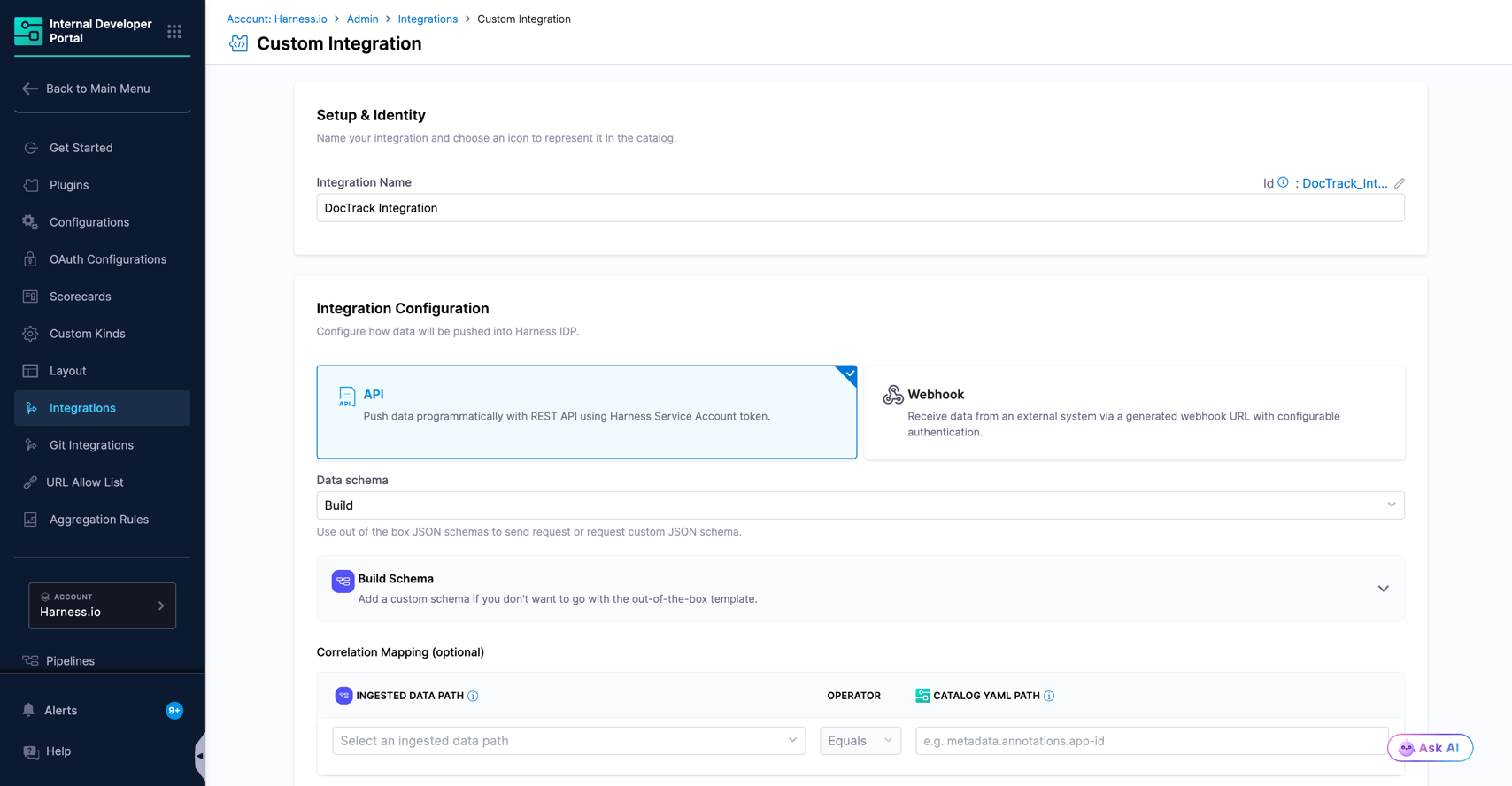Click the Catalog YAML Path input field
Image resolution: width=1512 pixels, height=786 pixels.
click(x=1152, y=741)
